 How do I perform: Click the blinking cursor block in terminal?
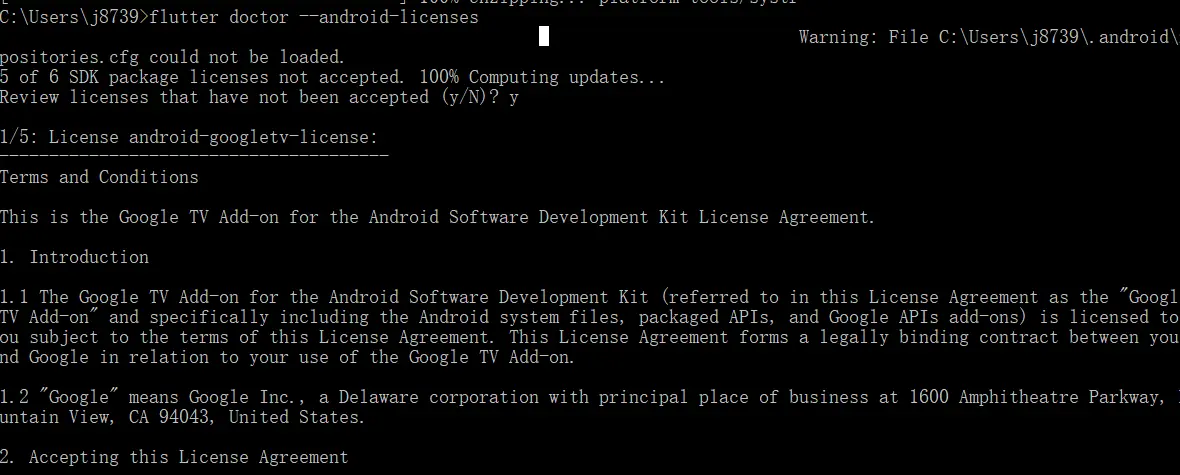tap(544, 36)
